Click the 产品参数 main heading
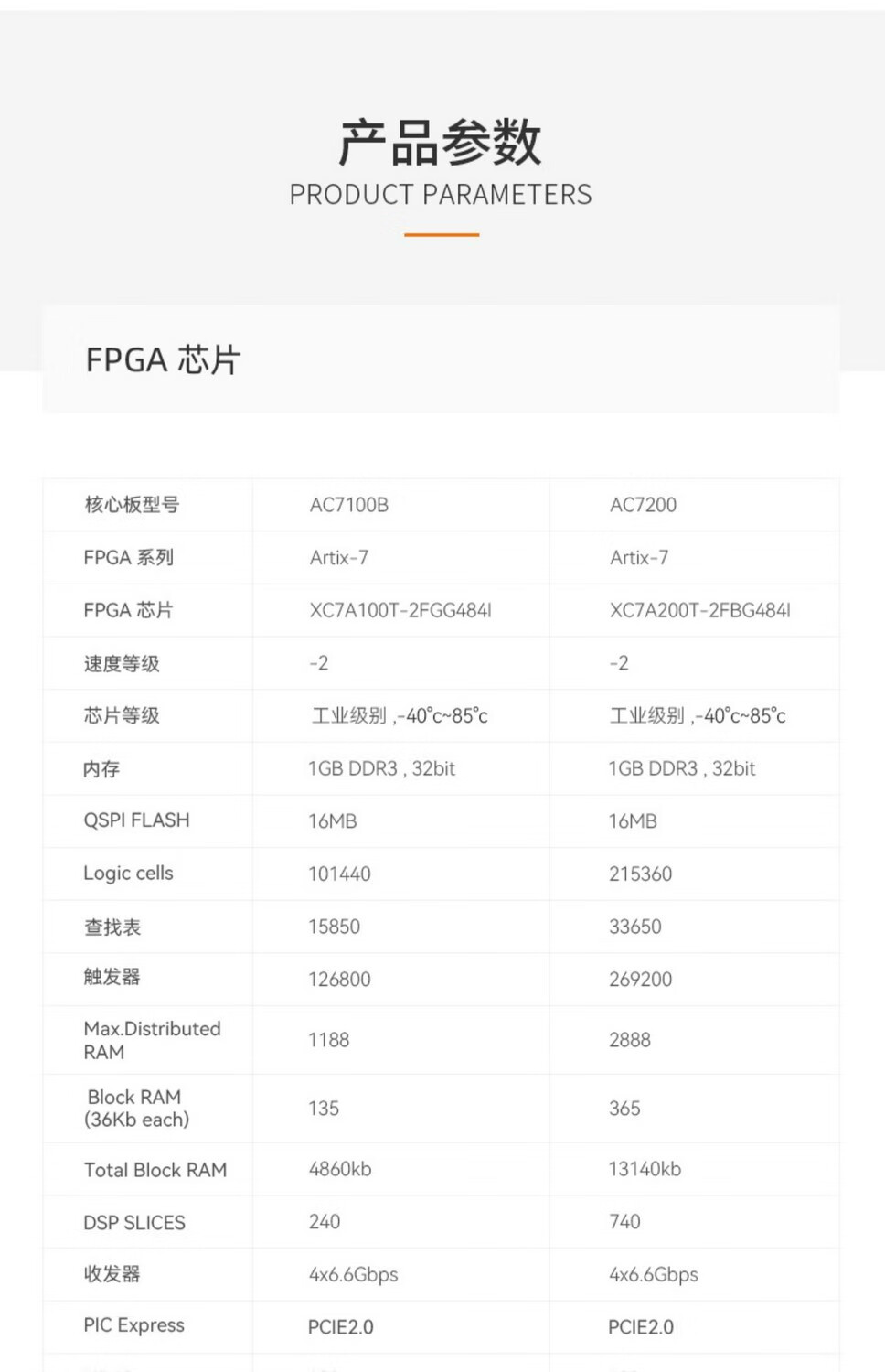Screen dimensions: 885x1372 click(441, 144)
